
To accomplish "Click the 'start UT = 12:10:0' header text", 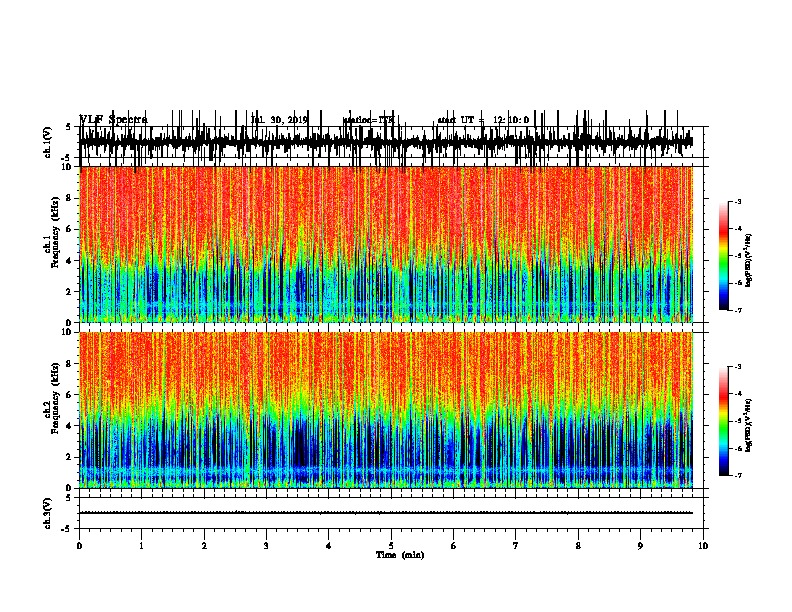I will point(483,120).
